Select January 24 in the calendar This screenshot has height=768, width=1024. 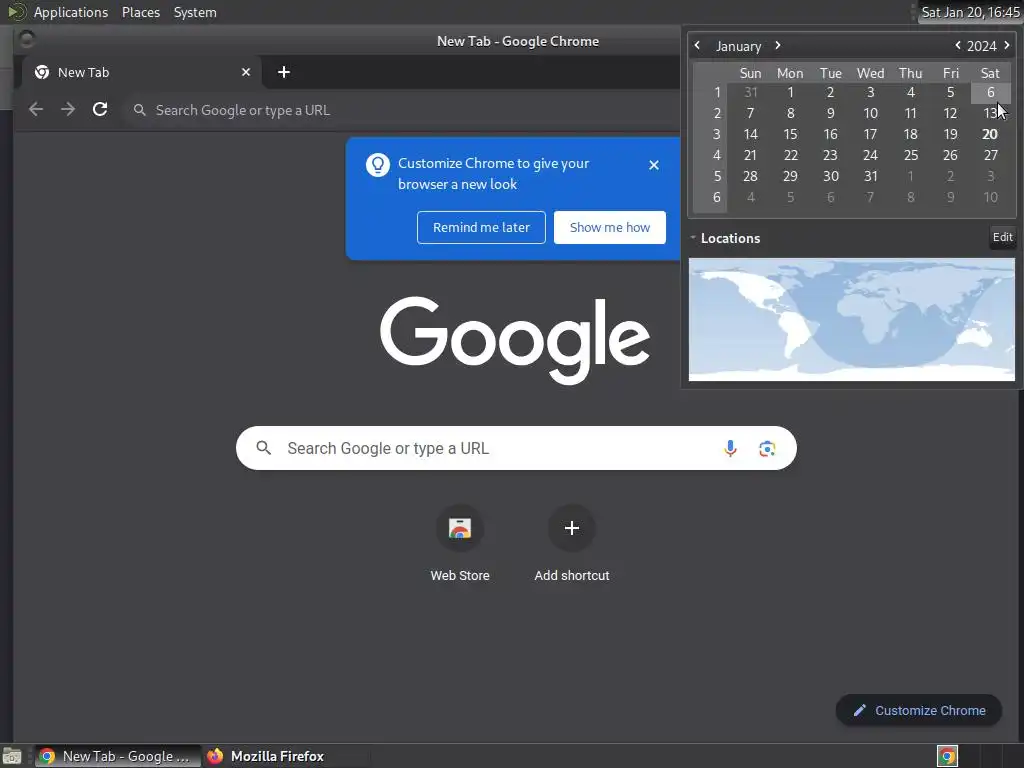pyautogui.click(x=871, y=155)
